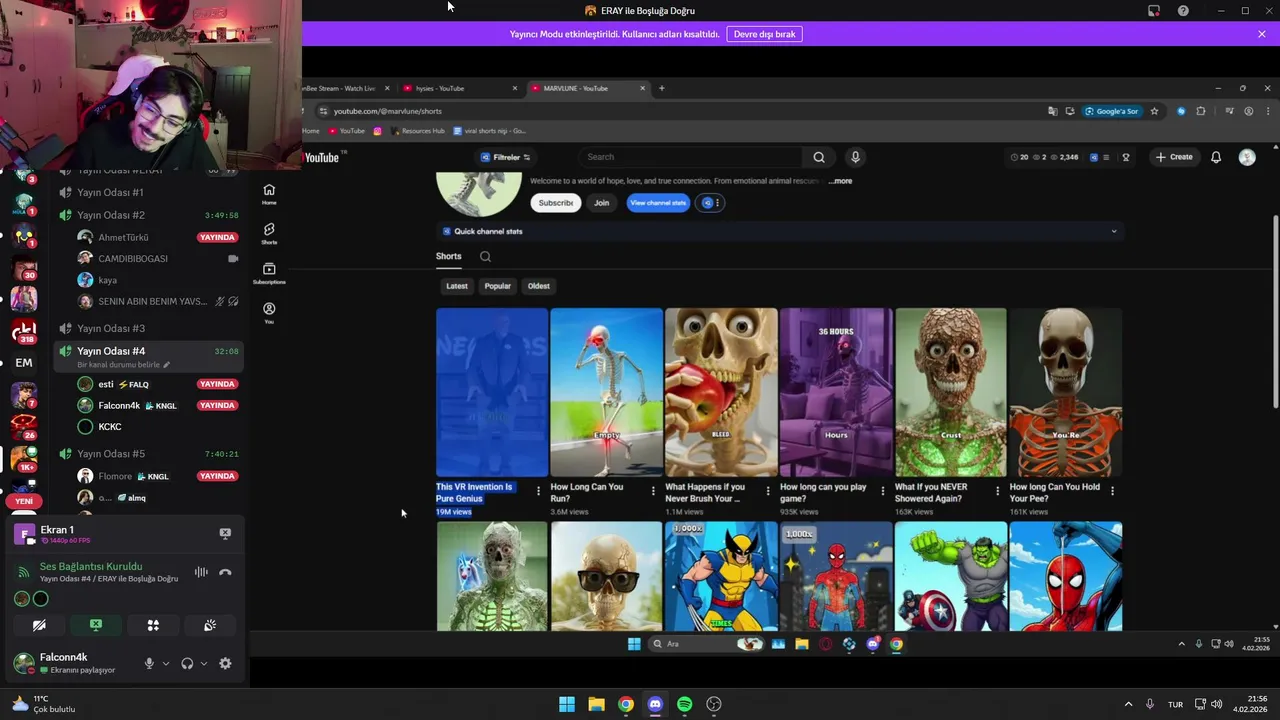Stop streaming Ekran 1 in Discord
The width and height of the screenshot is (1280, 720).
225,534
